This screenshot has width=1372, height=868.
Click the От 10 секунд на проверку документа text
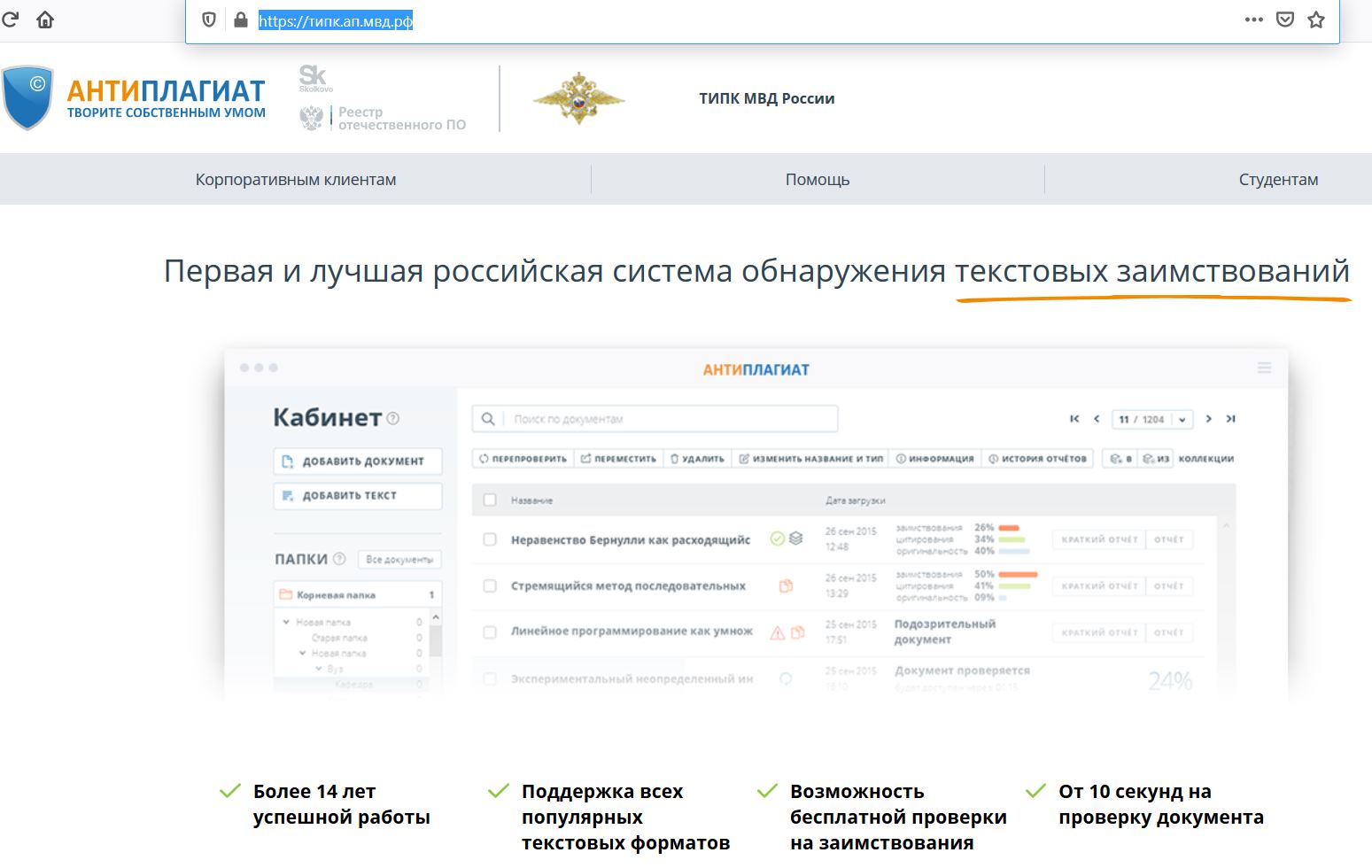1161,804
